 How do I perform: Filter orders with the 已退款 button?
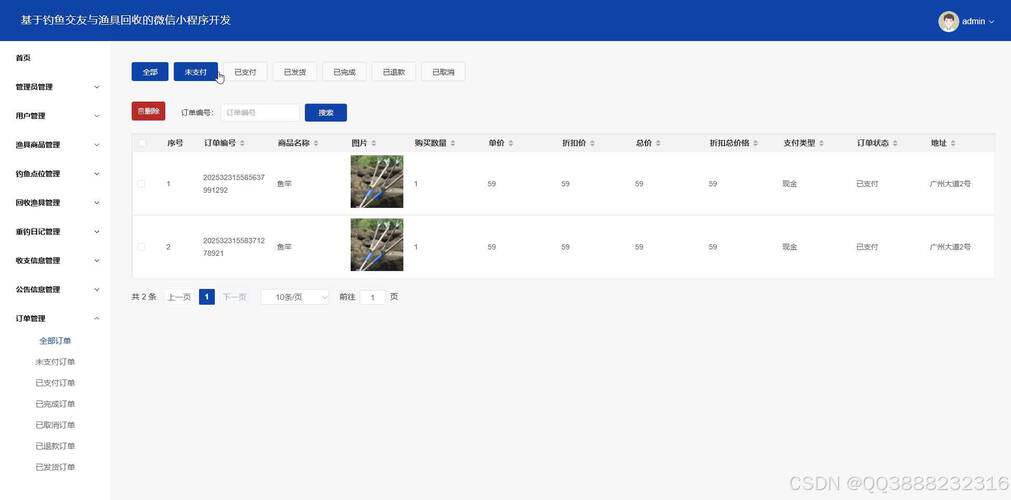click(x=393, y=72)
